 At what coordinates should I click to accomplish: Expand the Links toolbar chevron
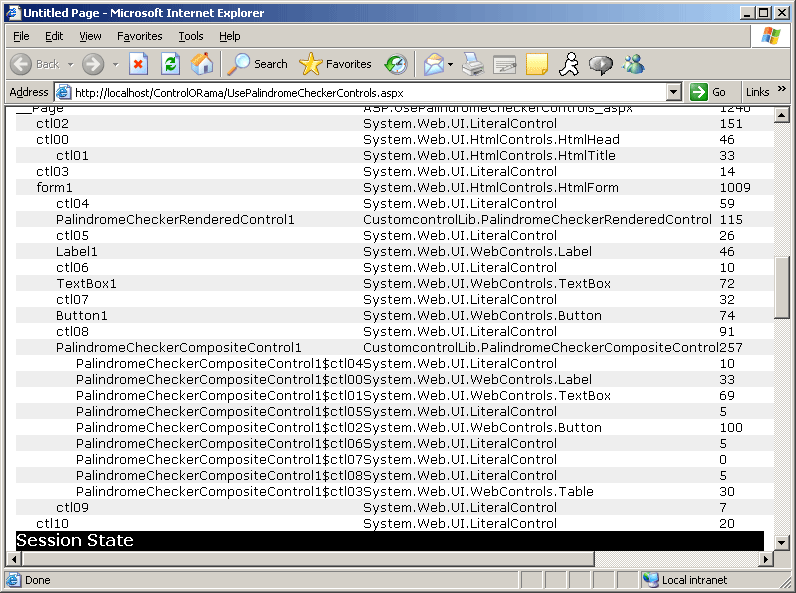tap(782, 90)
